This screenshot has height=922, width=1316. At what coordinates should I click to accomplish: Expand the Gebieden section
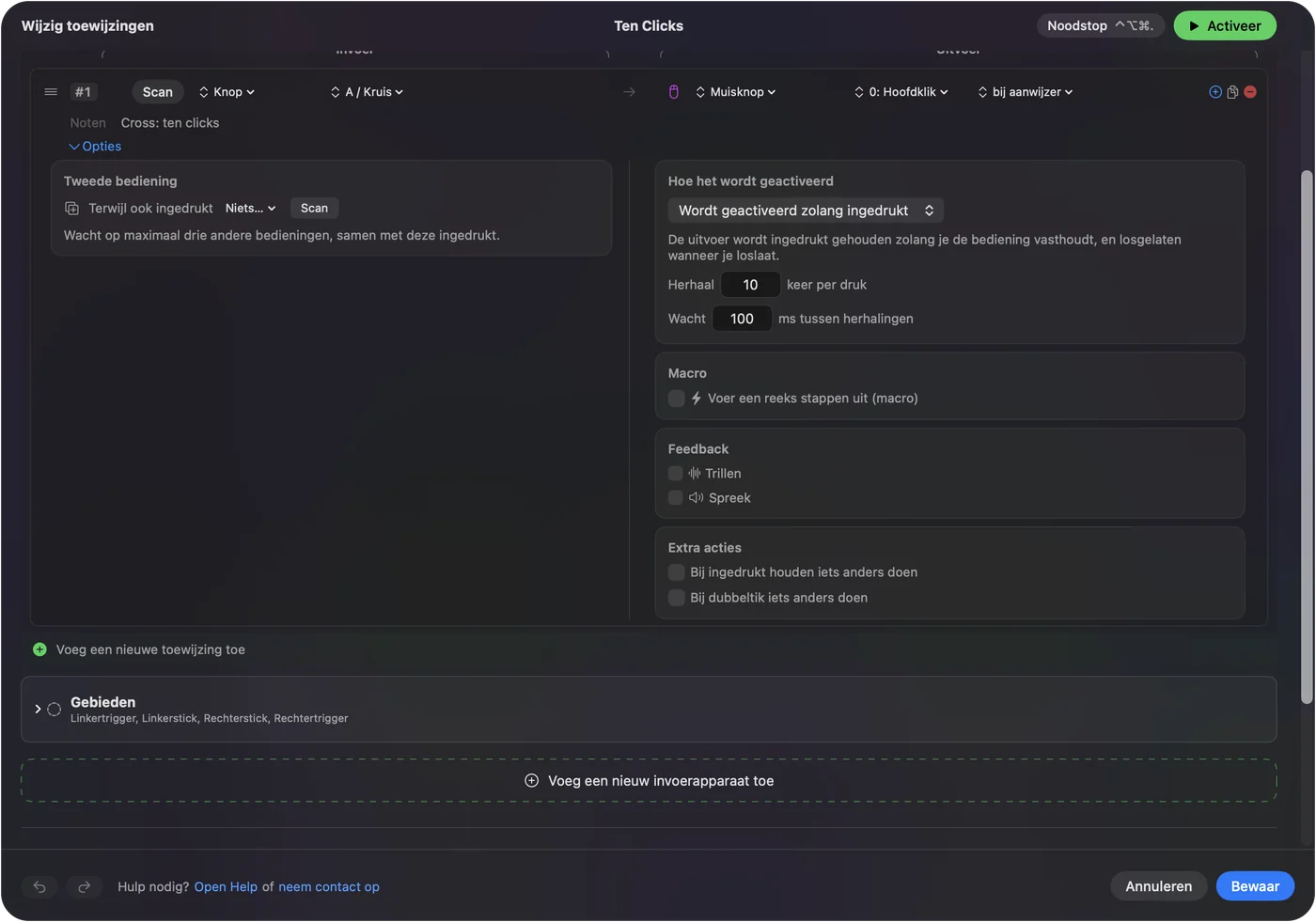tap(38, 710)
